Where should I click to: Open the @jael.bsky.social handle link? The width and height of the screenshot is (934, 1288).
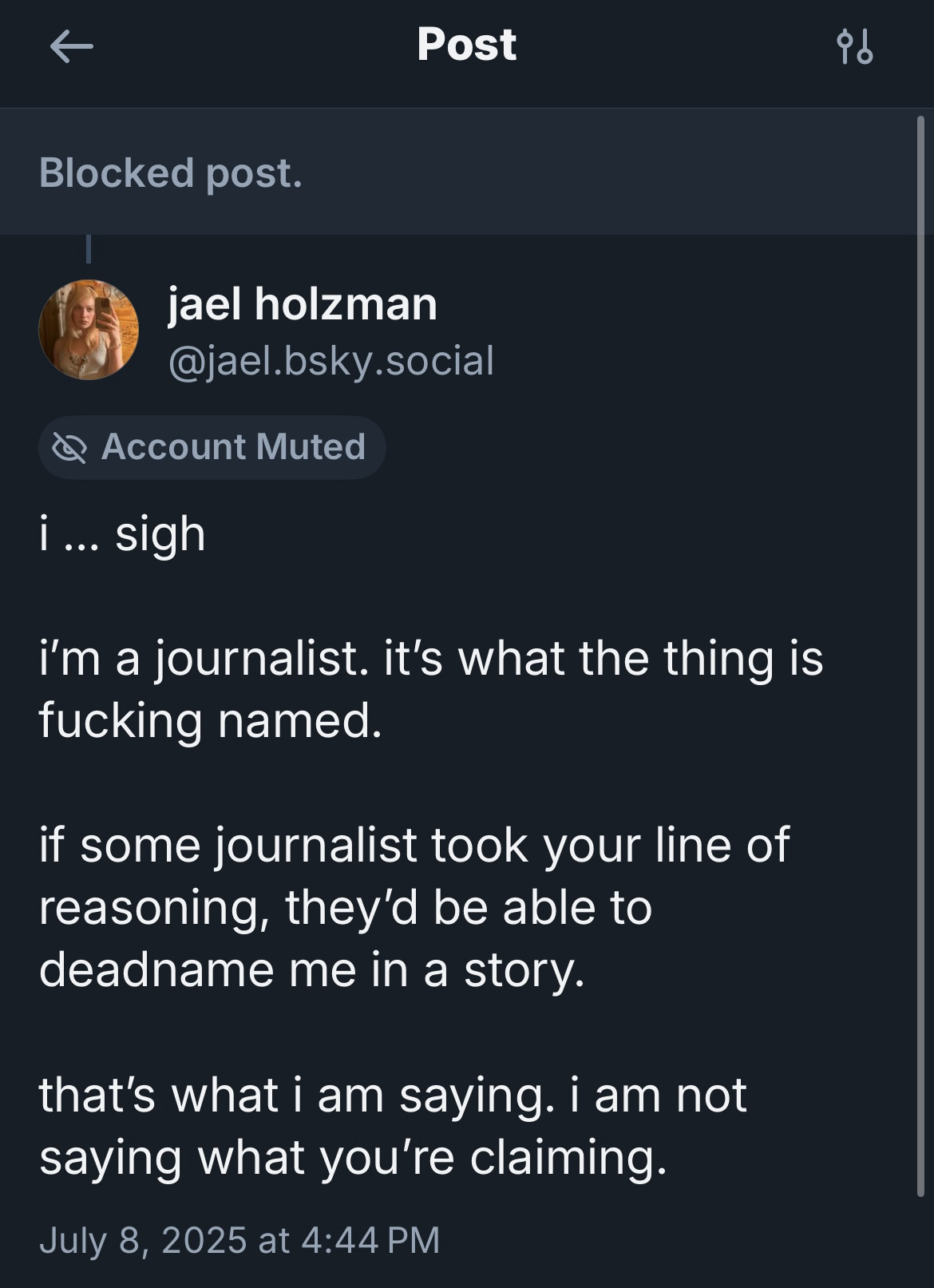330,361
